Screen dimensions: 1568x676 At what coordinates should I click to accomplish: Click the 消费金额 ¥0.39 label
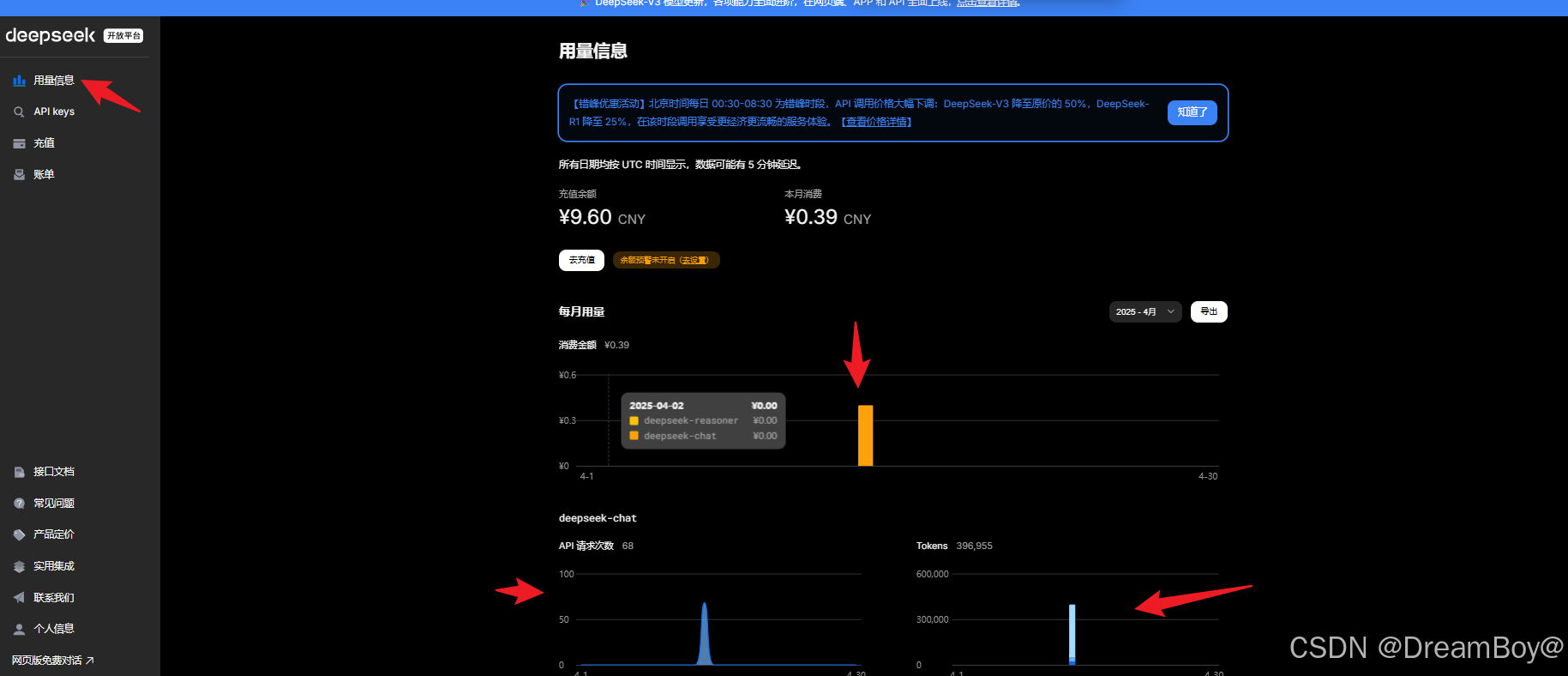[x=594, y=345]
